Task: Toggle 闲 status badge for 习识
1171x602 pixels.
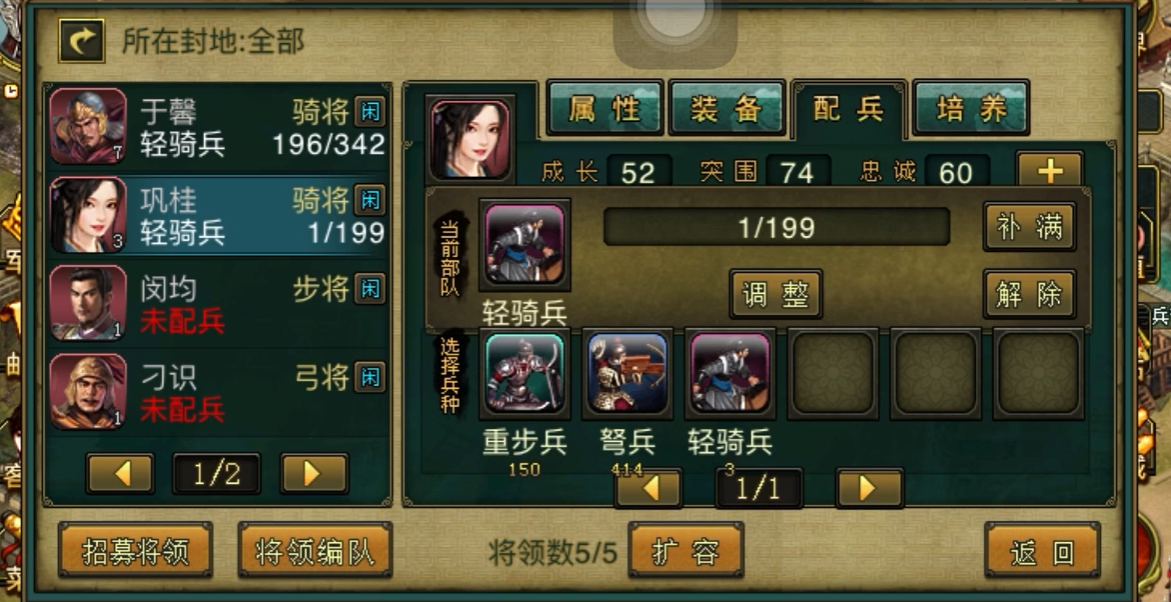Action: [x=370, y=377]
